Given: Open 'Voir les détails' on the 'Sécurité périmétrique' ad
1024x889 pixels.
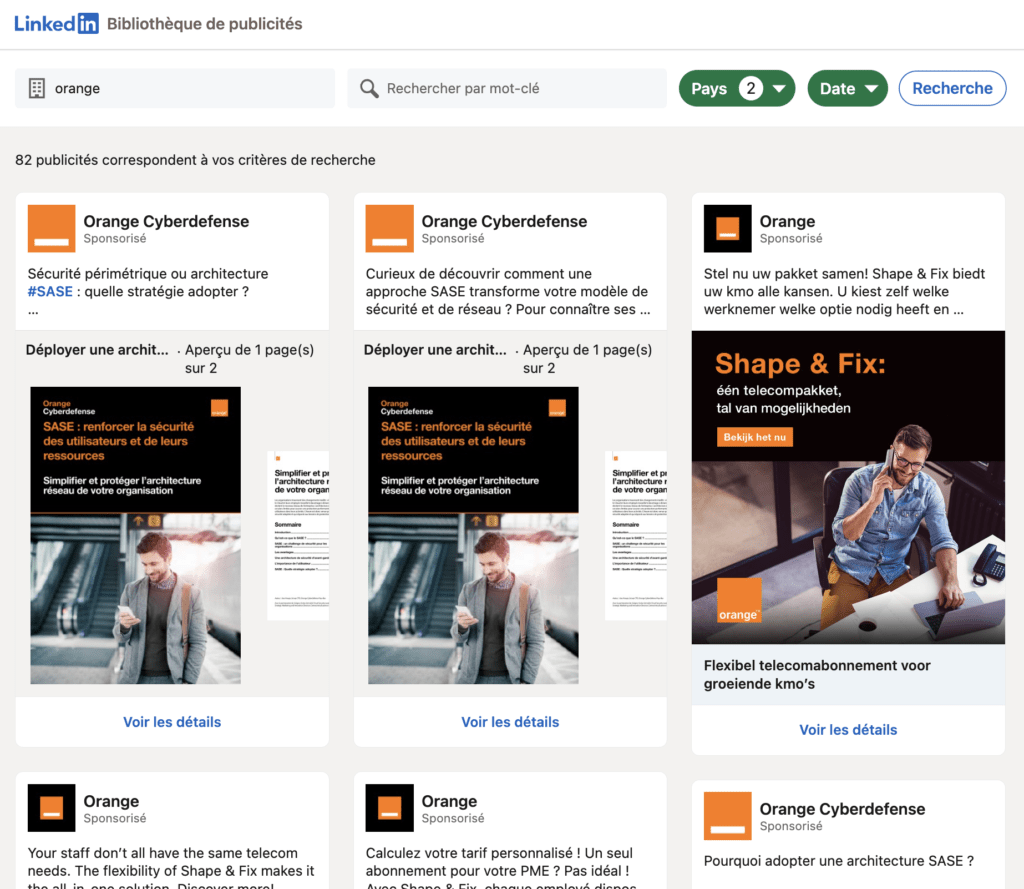Looking at the screenshot, I should tap(172, 722).
